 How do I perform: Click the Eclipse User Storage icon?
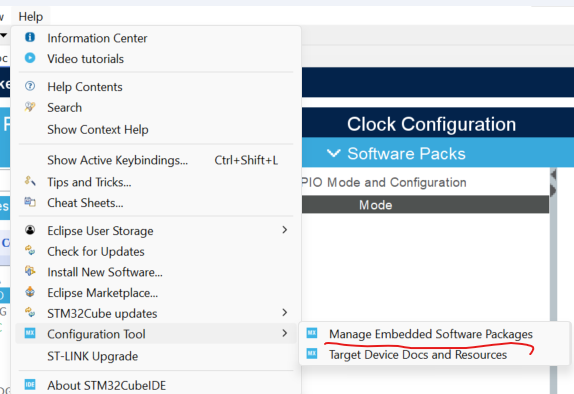[30, 230]
